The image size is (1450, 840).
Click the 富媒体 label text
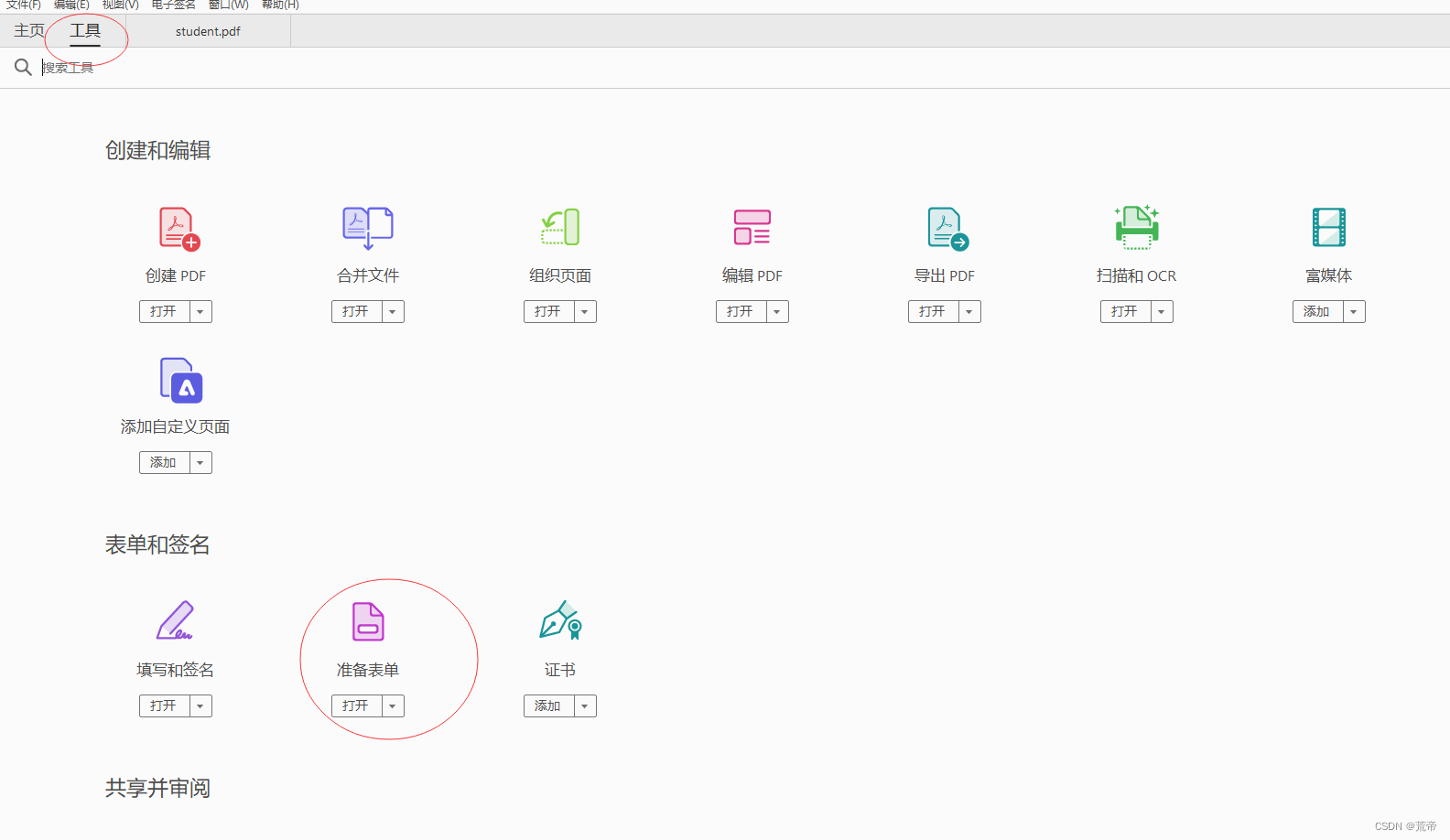1329,275
